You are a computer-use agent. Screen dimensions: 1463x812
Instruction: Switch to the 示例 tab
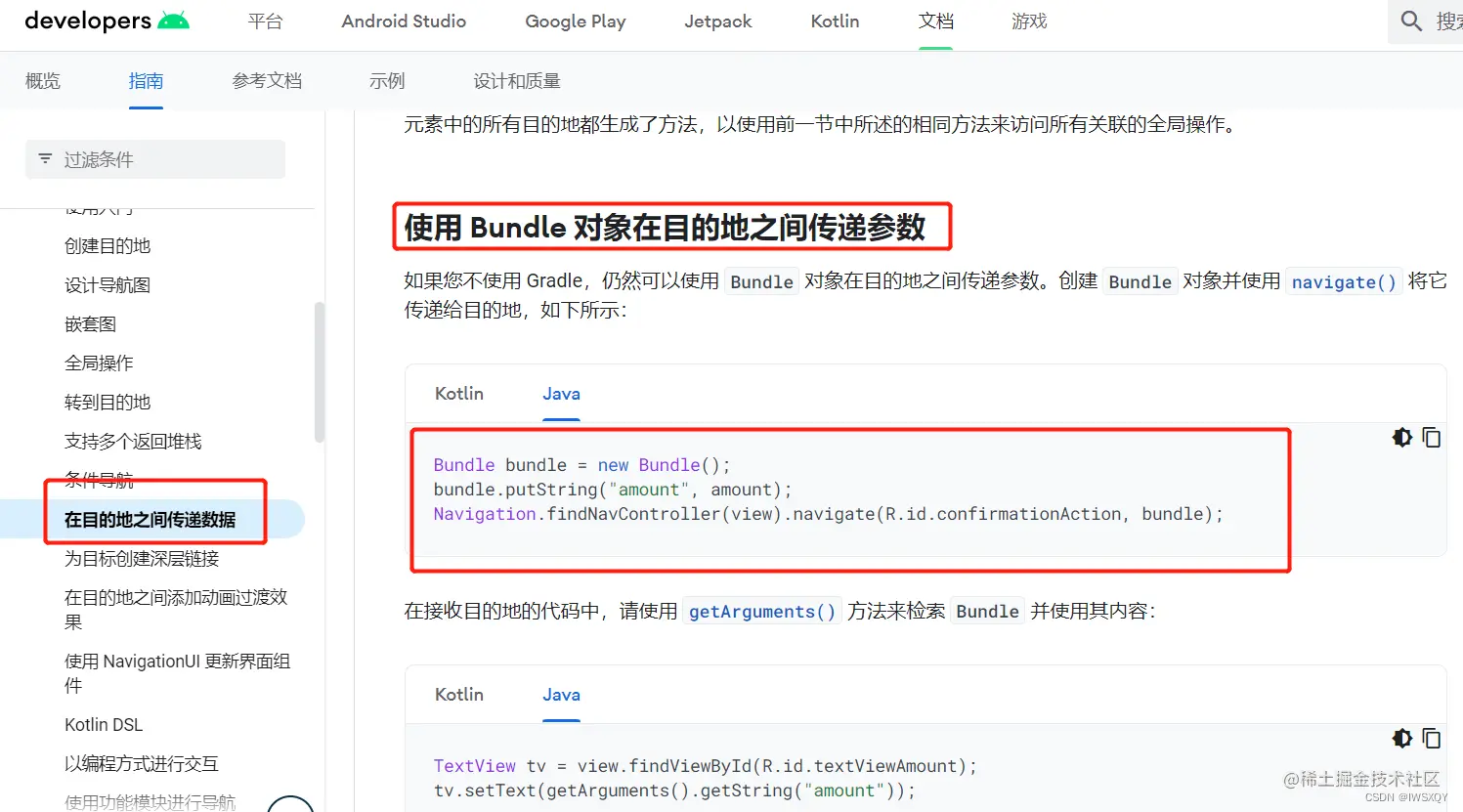[x=387, y=81]
